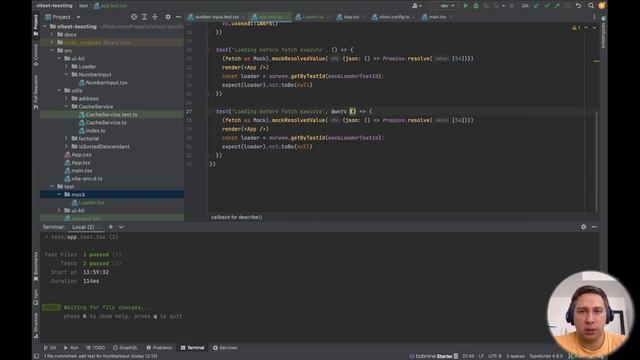Image resolution: width=640 pixels, height=360 pixels.
Task: Click the Terminal tool window tab
Action: point(192,348)
